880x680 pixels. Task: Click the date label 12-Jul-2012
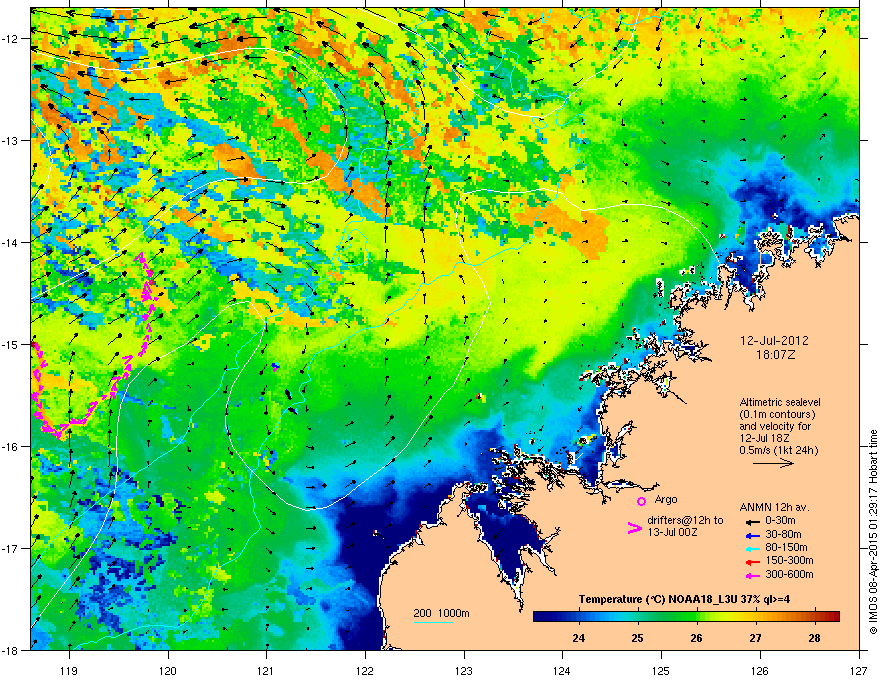point(774,341)
